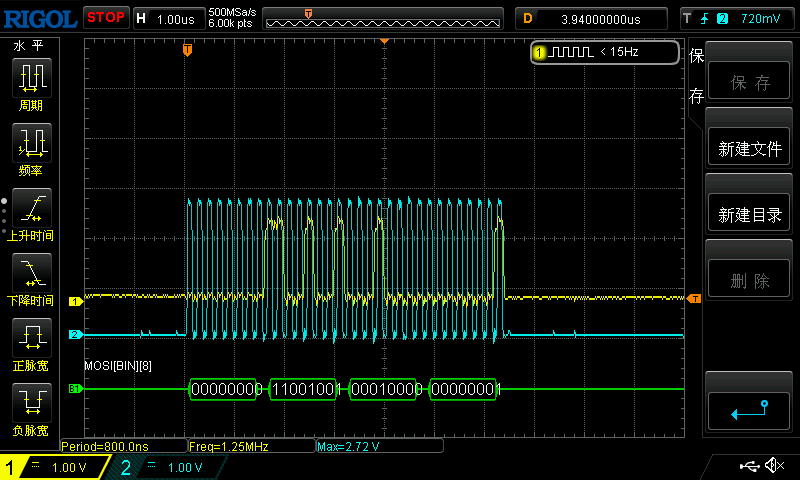Click the muted speaker sound icon

point(775,465)
